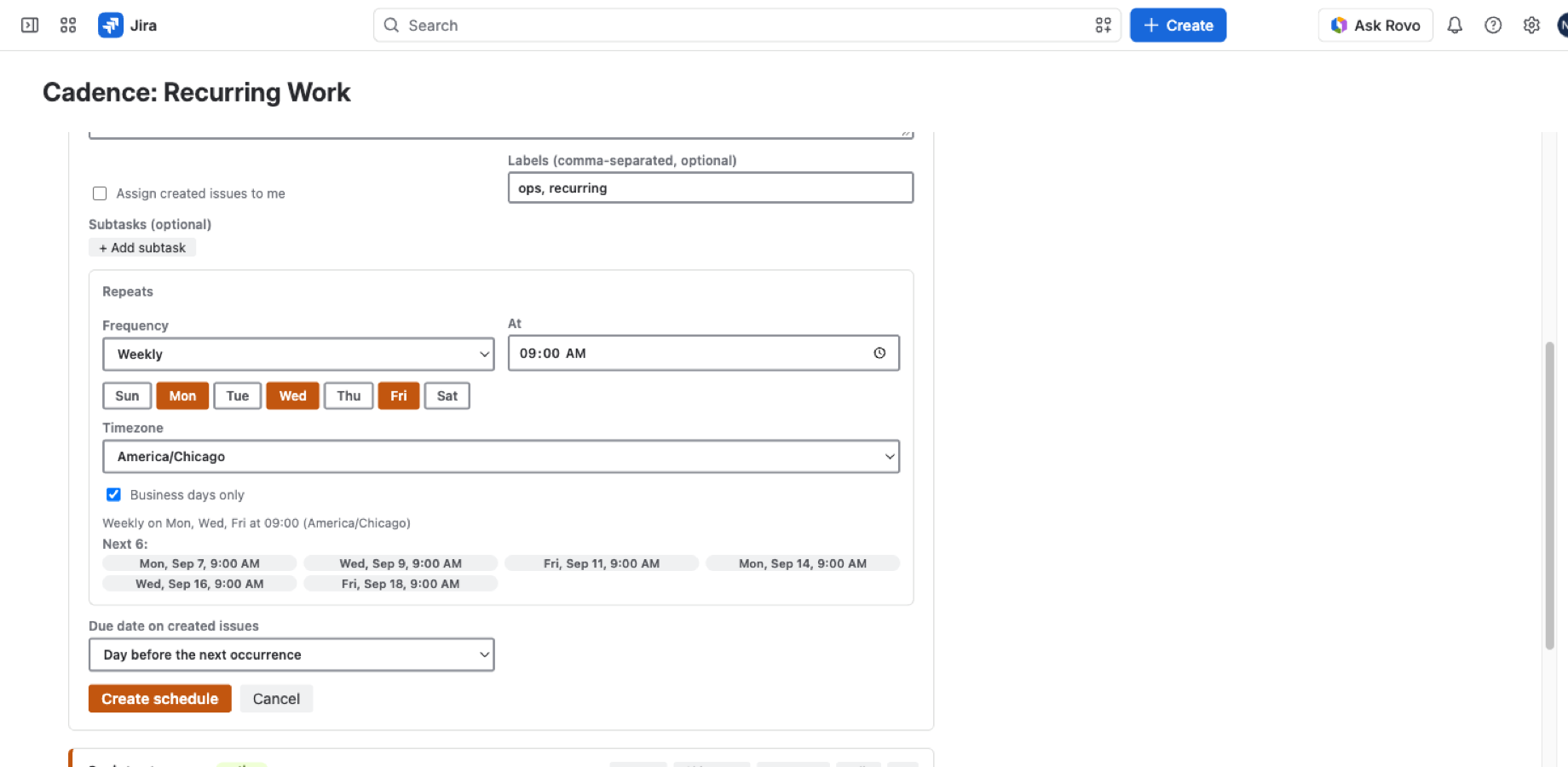
Task: Open the help question mark icon
Action: pyautogui.click(x=1493, y=26)
